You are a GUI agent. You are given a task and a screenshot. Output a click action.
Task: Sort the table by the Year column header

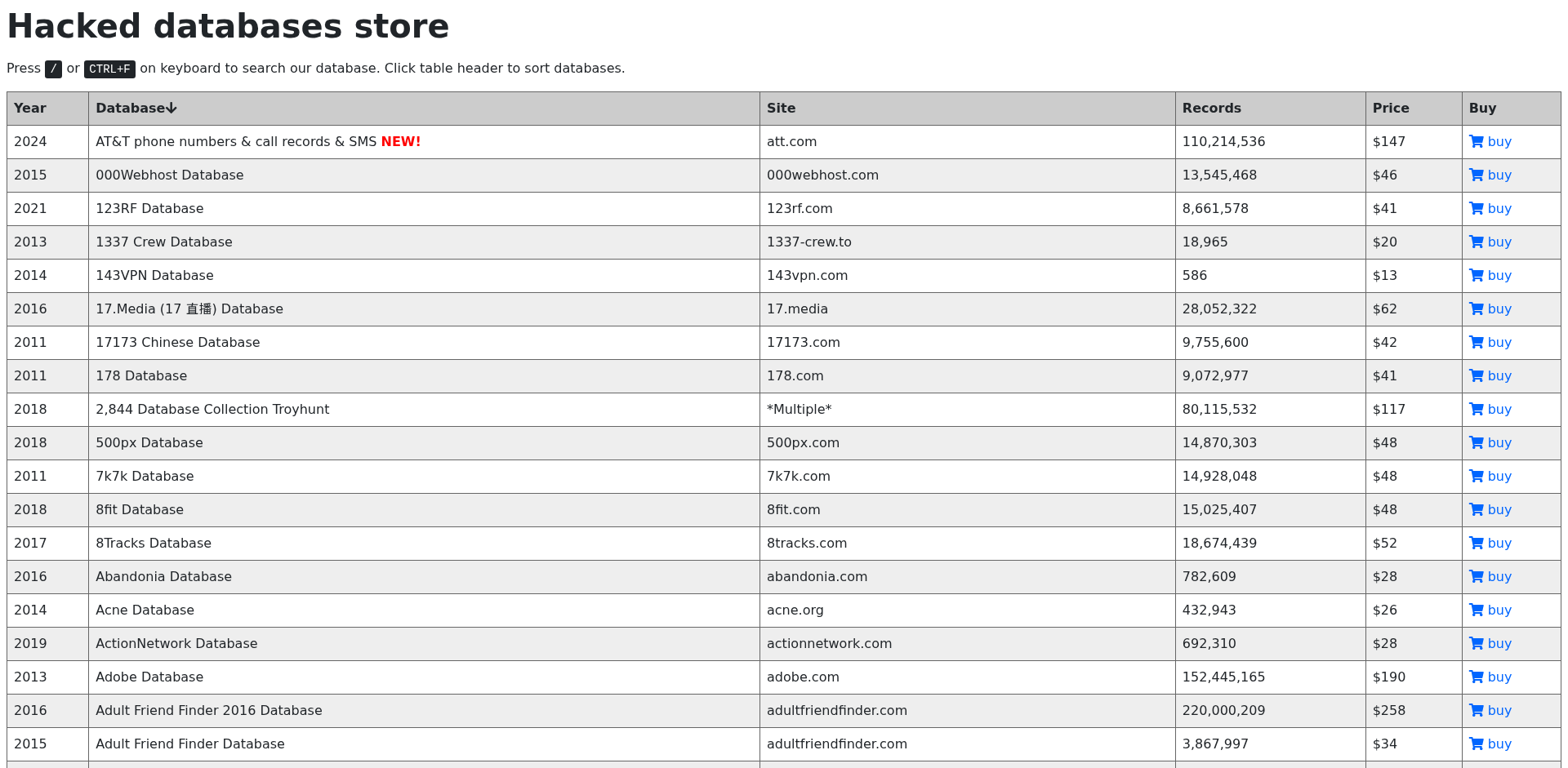[47, 109]
